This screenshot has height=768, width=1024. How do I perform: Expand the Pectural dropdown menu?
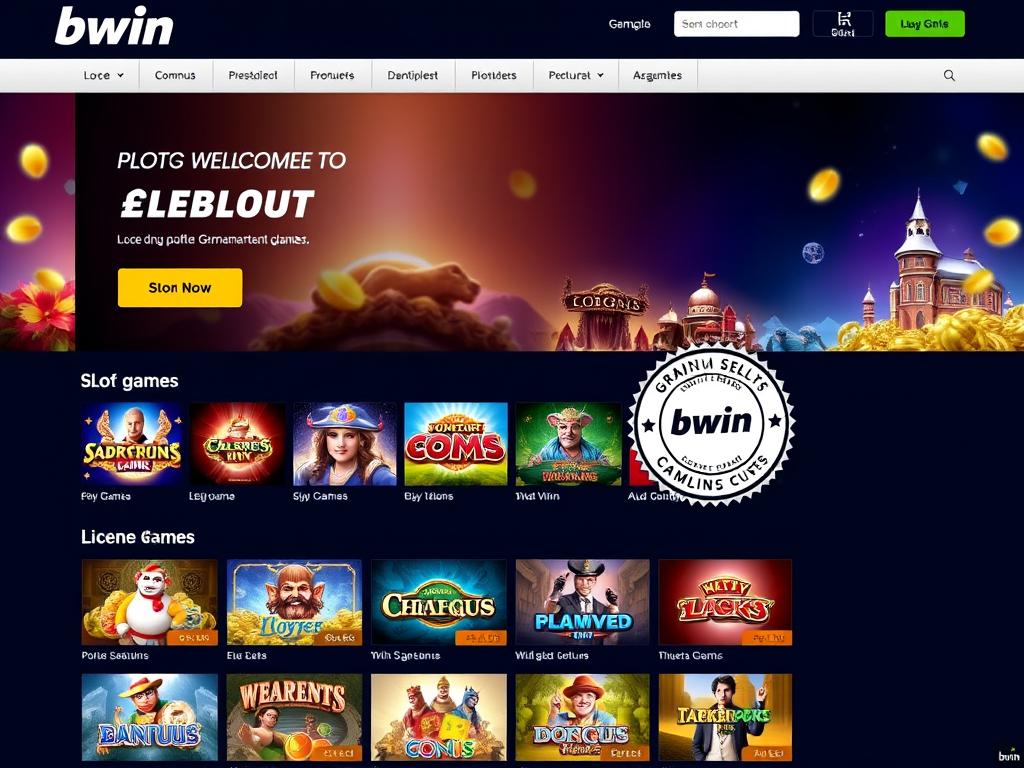coord(575,75)
